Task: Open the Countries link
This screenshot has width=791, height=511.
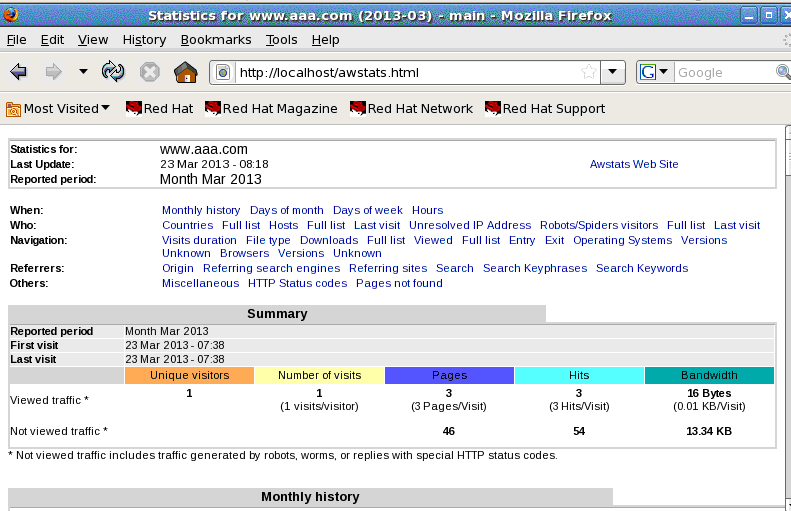Action: (187, 225)
